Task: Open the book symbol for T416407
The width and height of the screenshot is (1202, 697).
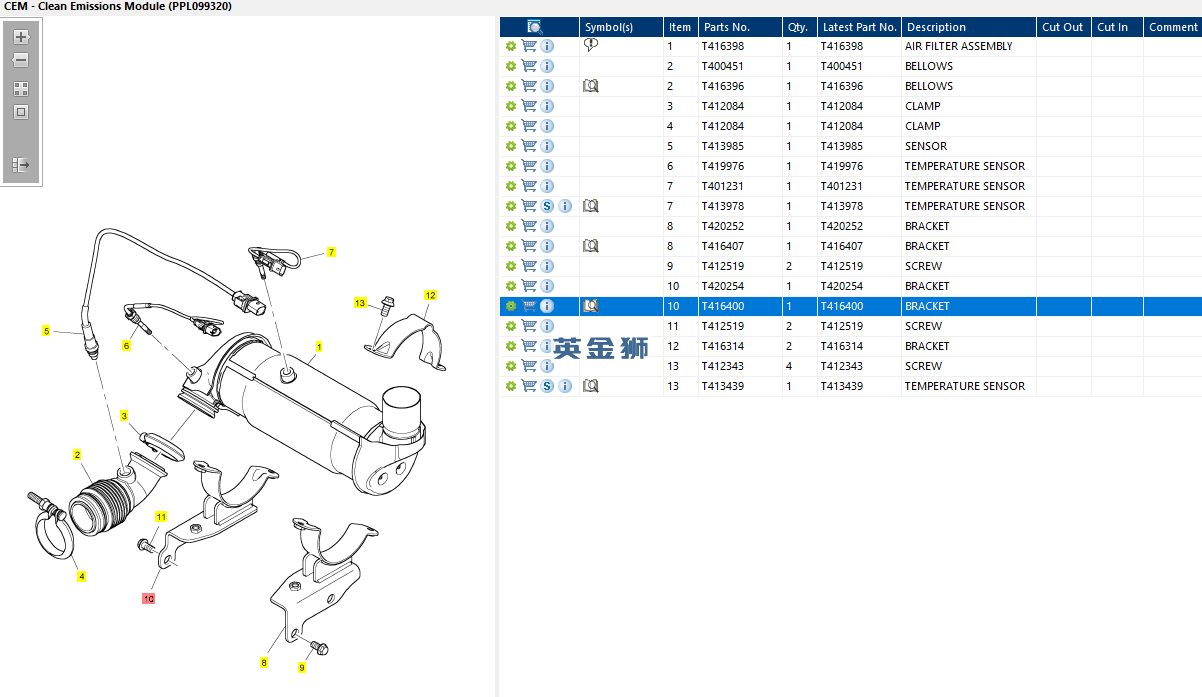Action: [591, 246]
